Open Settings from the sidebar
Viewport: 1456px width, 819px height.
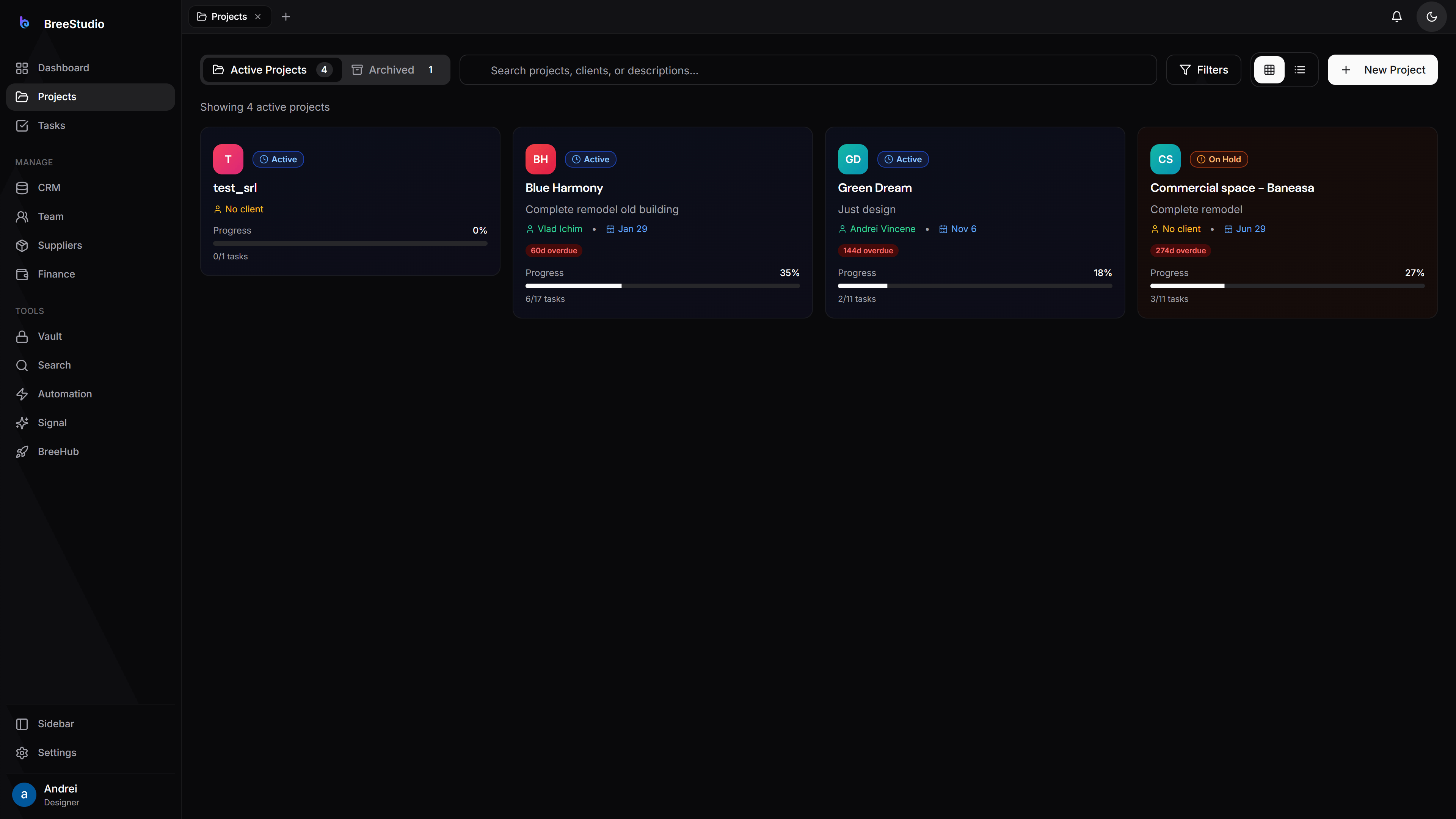pyautogui.click(x=91, y=753)
